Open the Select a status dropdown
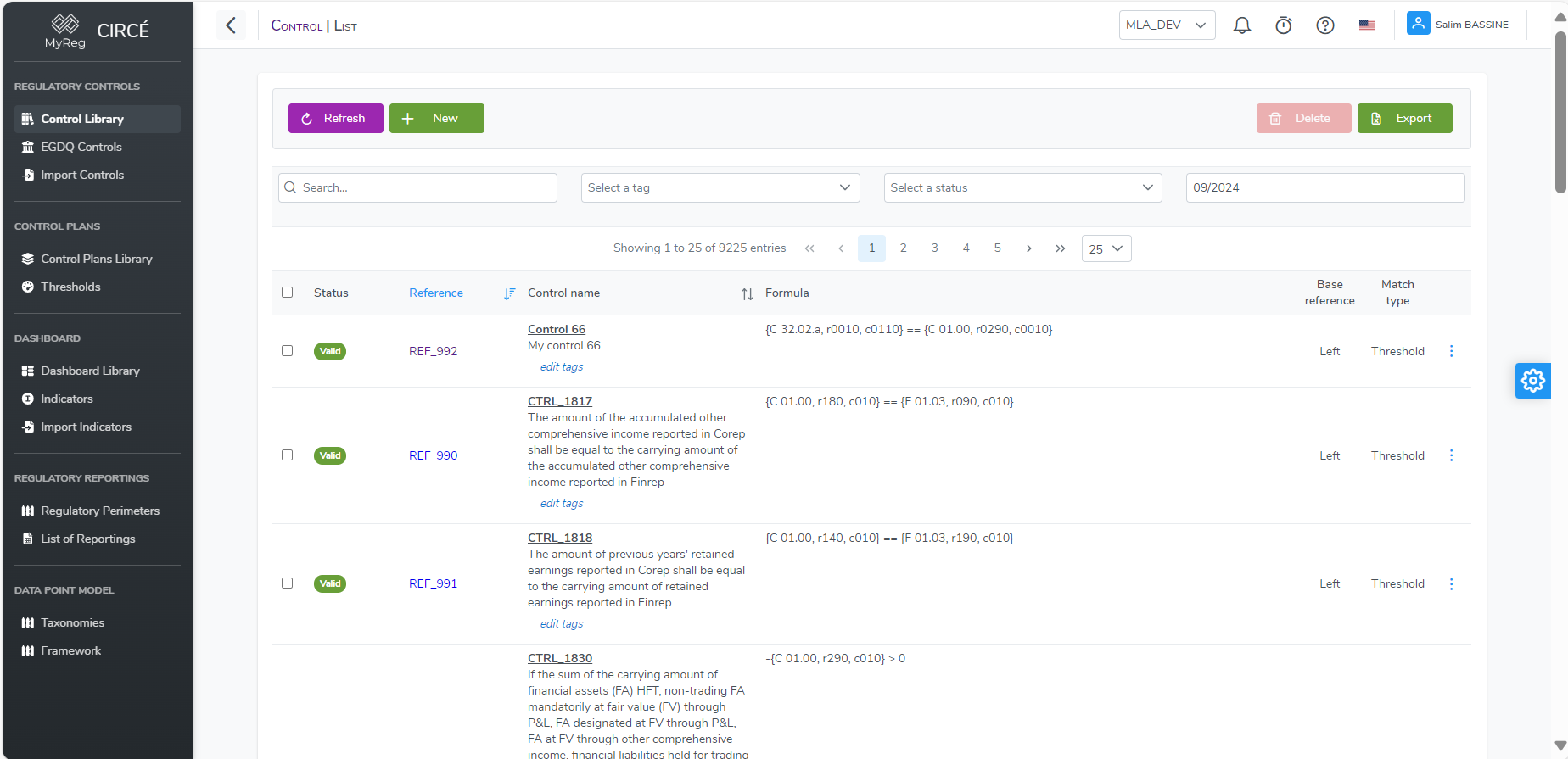The height and width of the screenshot is (759, 1568). (x=1022, y=188)
